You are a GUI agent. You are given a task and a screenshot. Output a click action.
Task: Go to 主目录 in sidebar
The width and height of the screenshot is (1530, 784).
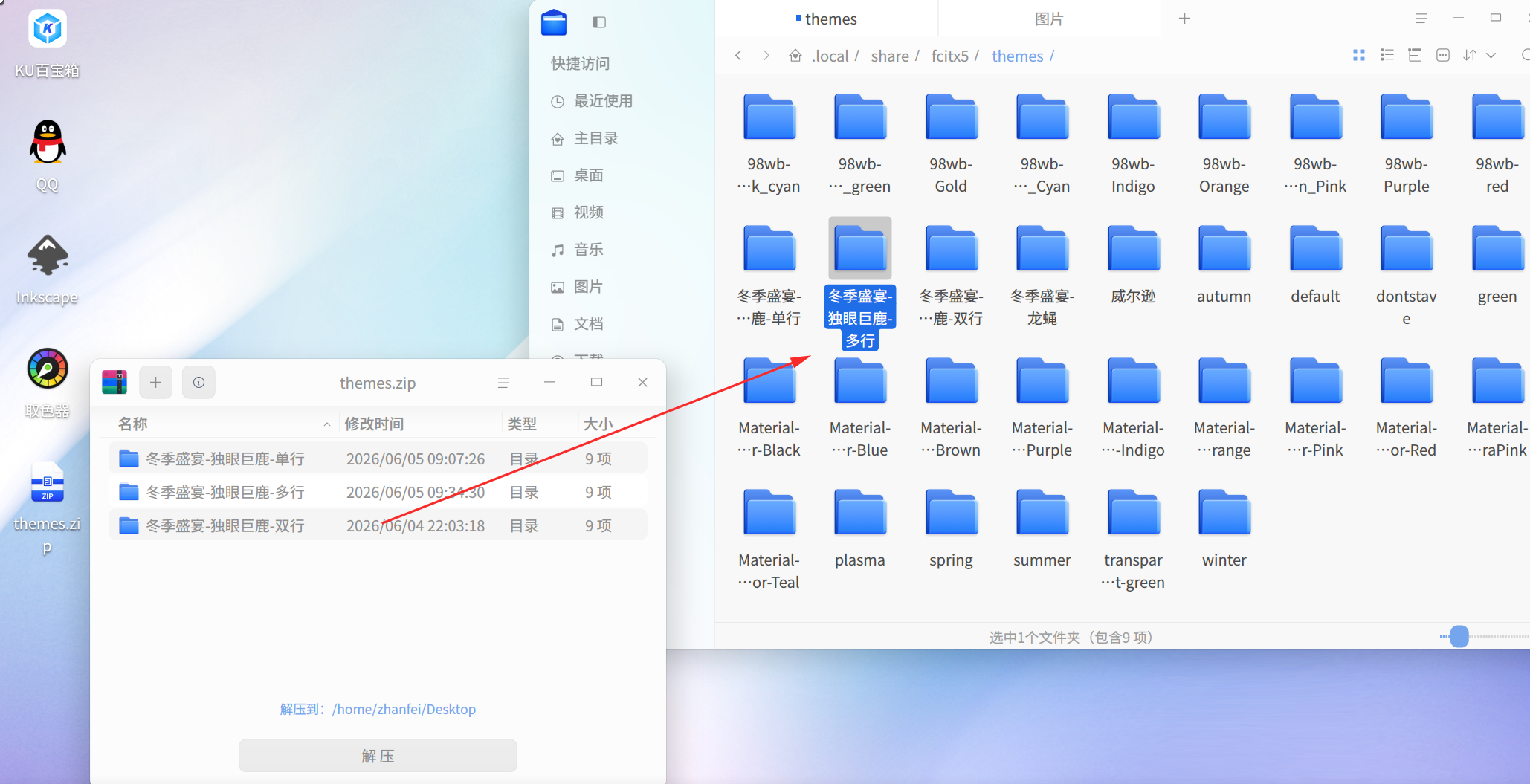(x=585, y=138)
